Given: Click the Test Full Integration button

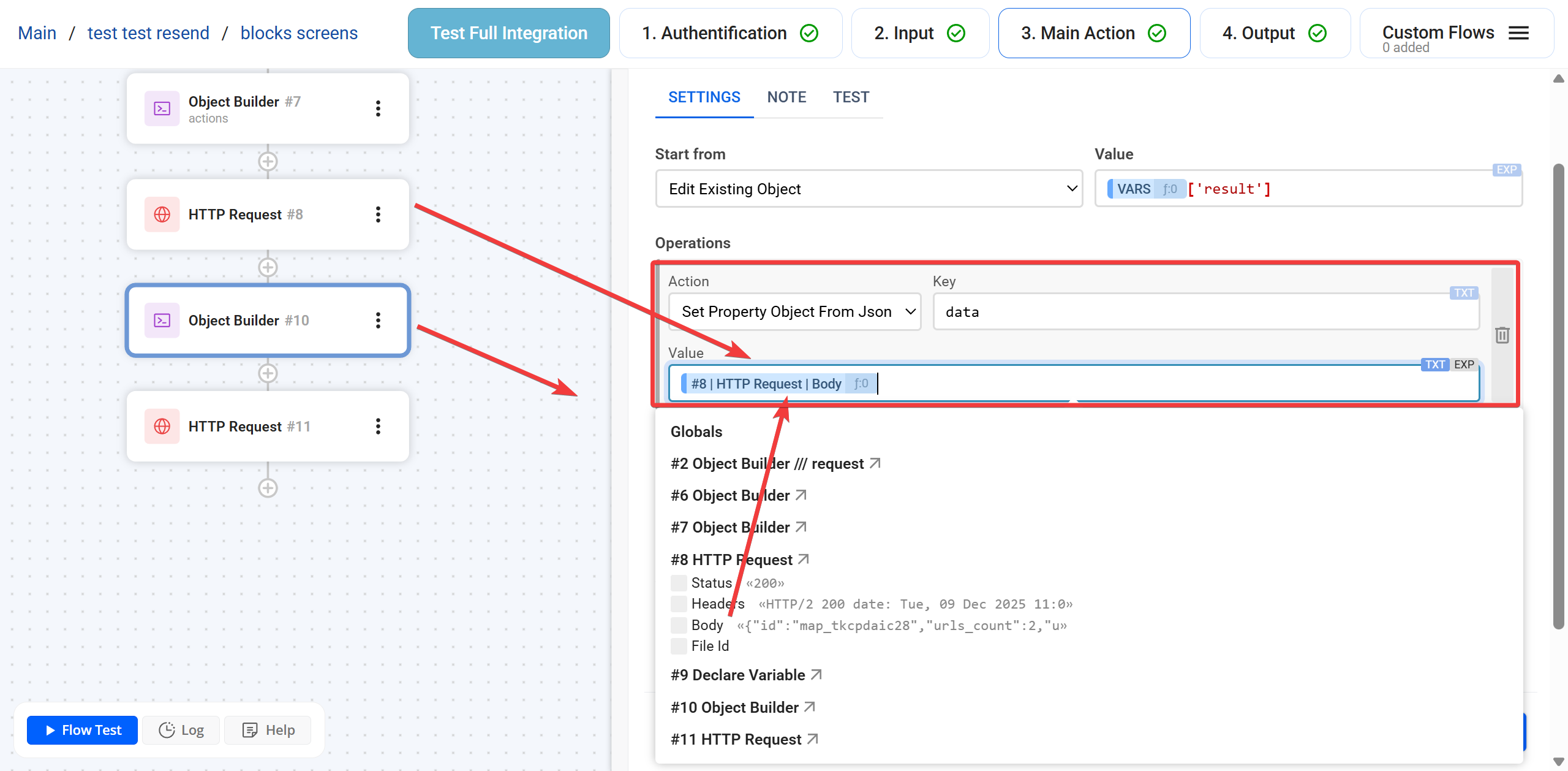Looking at the screenshot, I should click(508, 33).
